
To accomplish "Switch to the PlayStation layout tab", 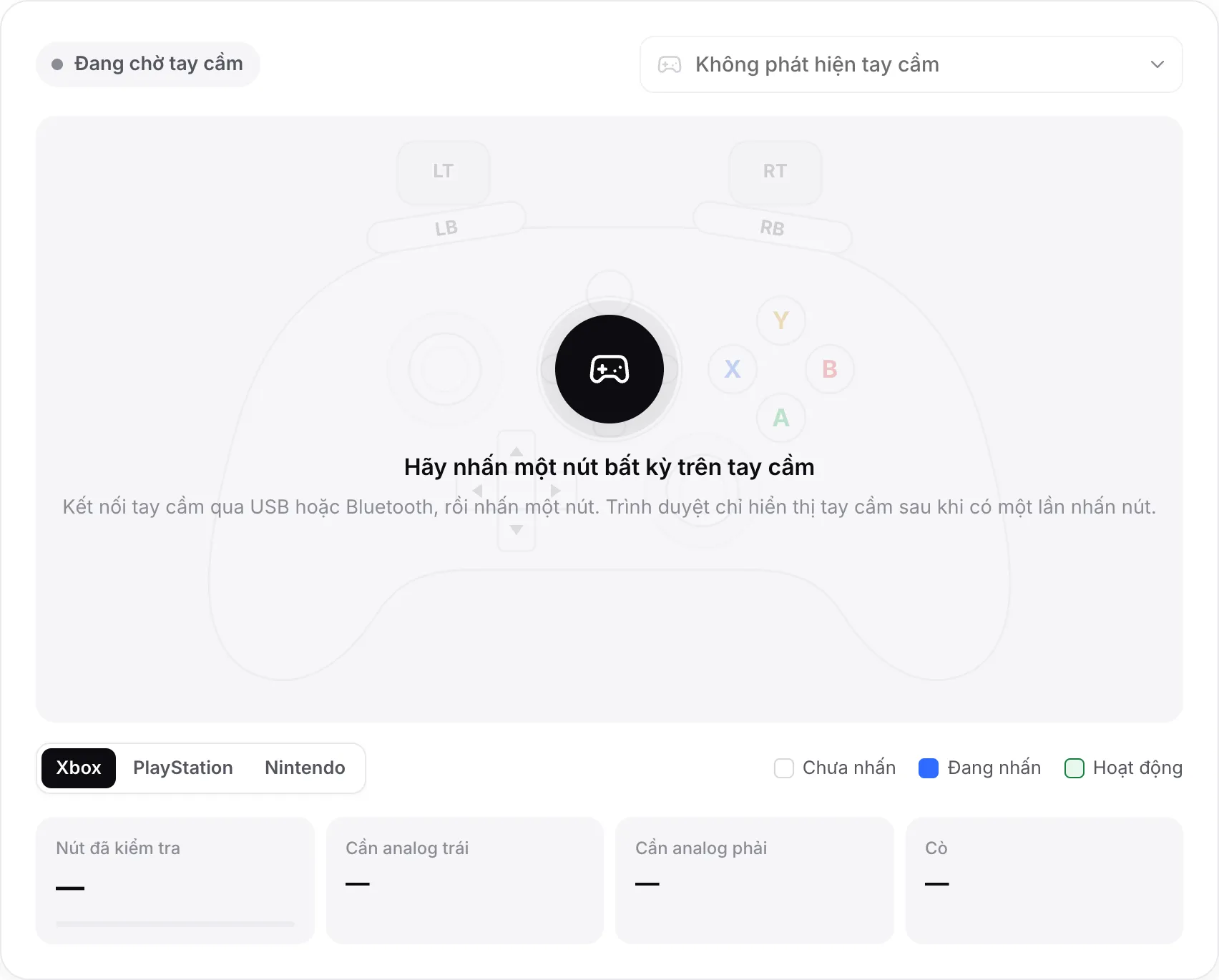I will 183,768.
